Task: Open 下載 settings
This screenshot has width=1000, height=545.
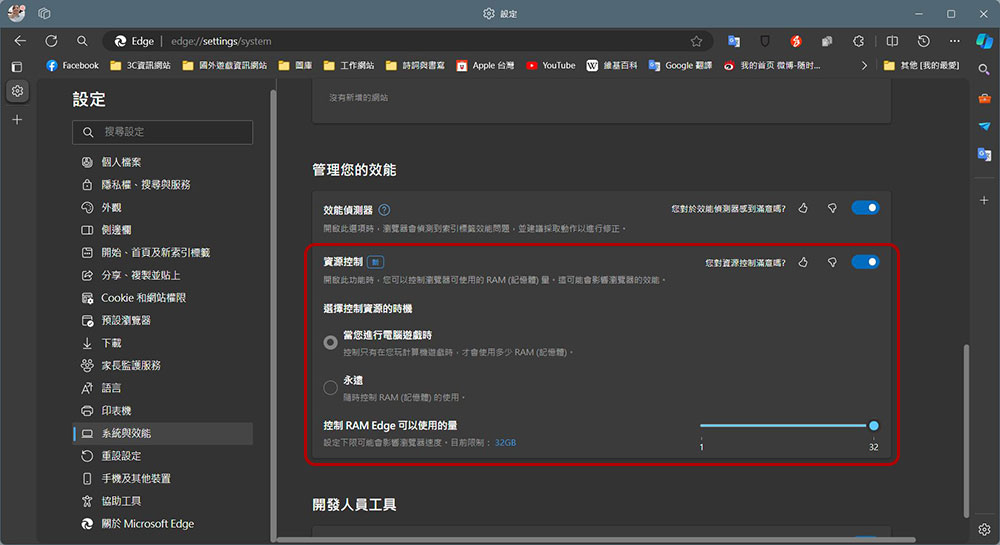Action: click(163, 343)
